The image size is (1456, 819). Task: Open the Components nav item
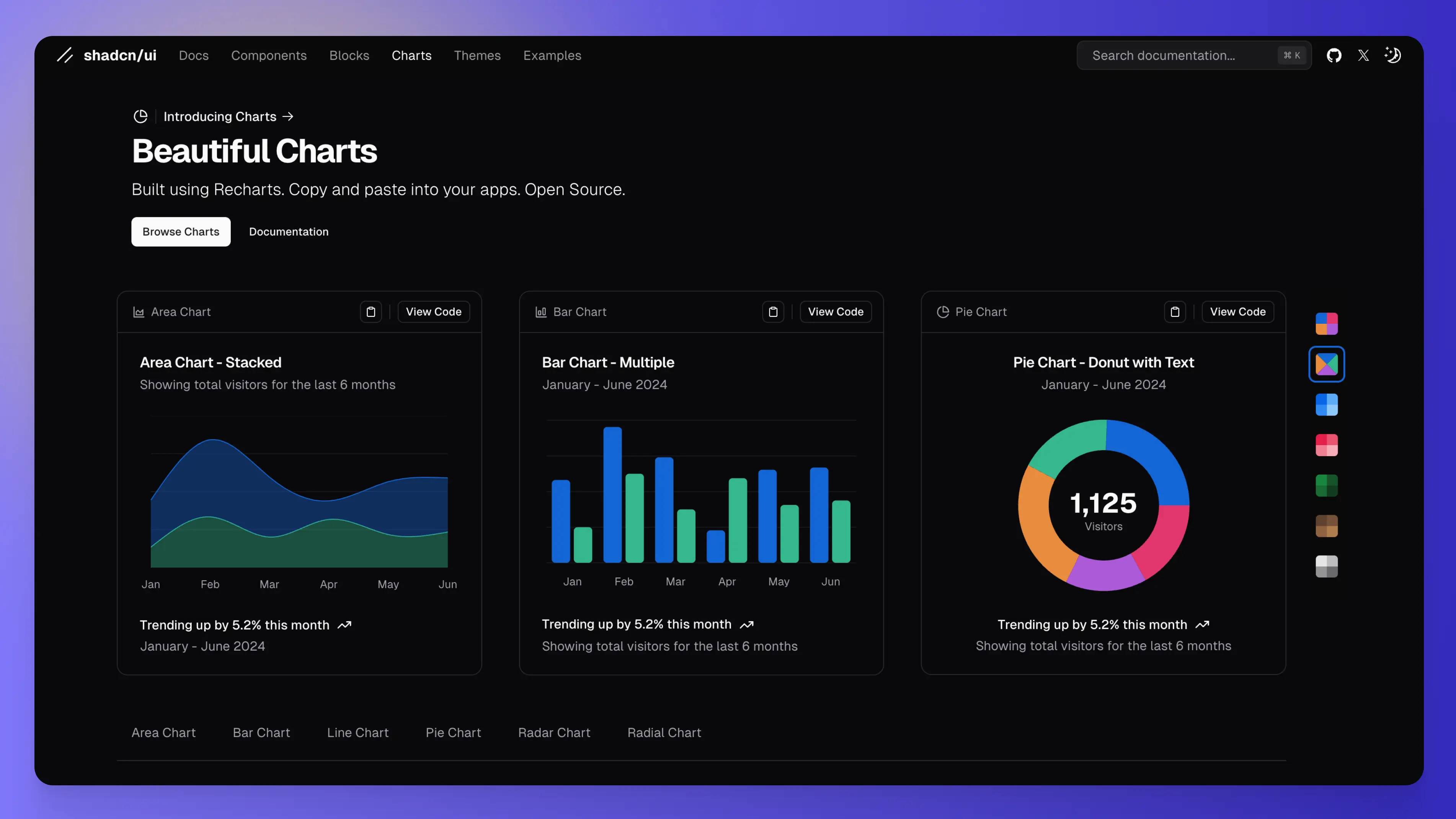pyautogui.click(x=269, y=55)
